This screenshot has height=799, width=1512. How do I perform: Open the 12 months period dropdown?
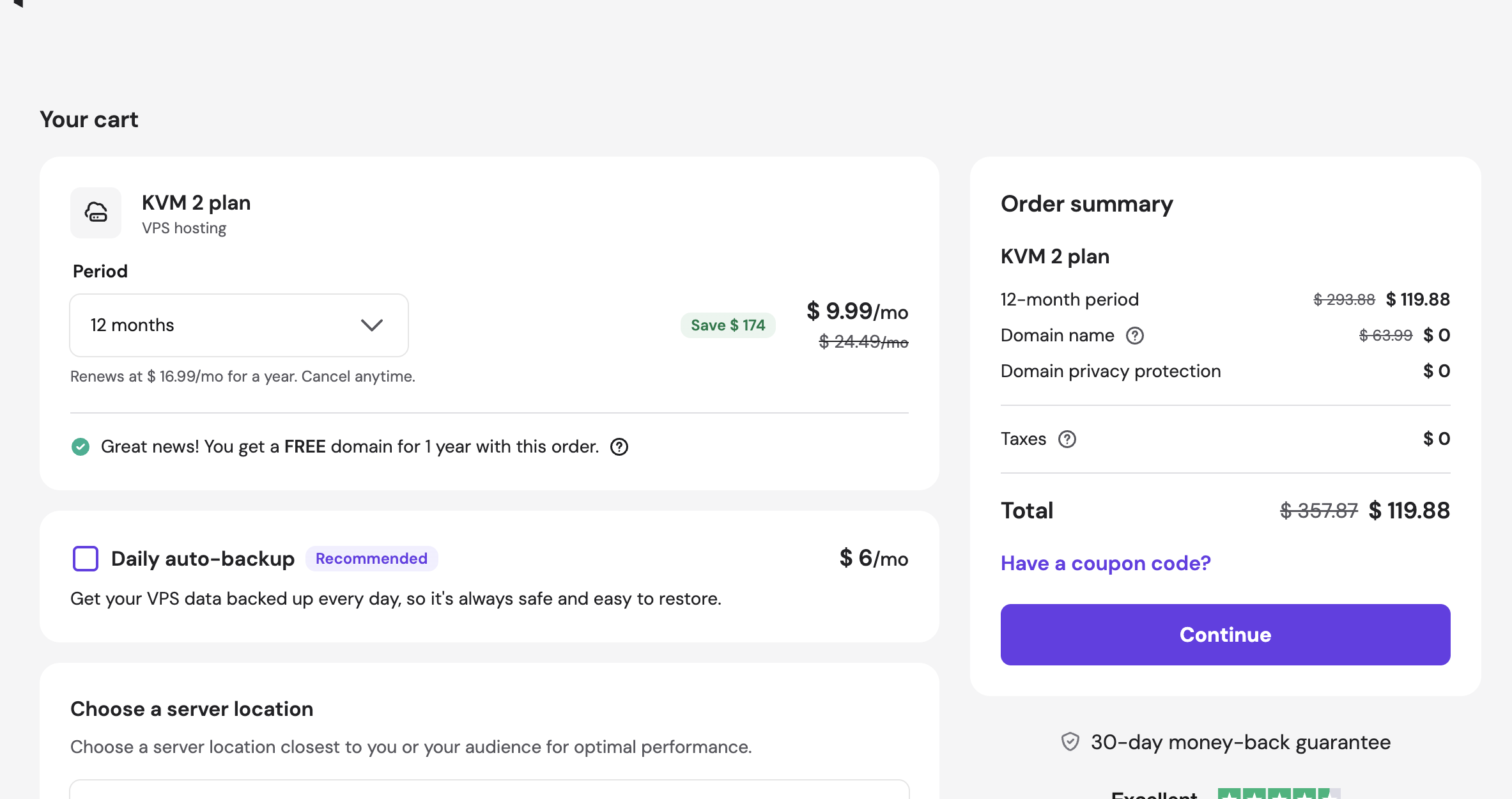pos(239,325)
